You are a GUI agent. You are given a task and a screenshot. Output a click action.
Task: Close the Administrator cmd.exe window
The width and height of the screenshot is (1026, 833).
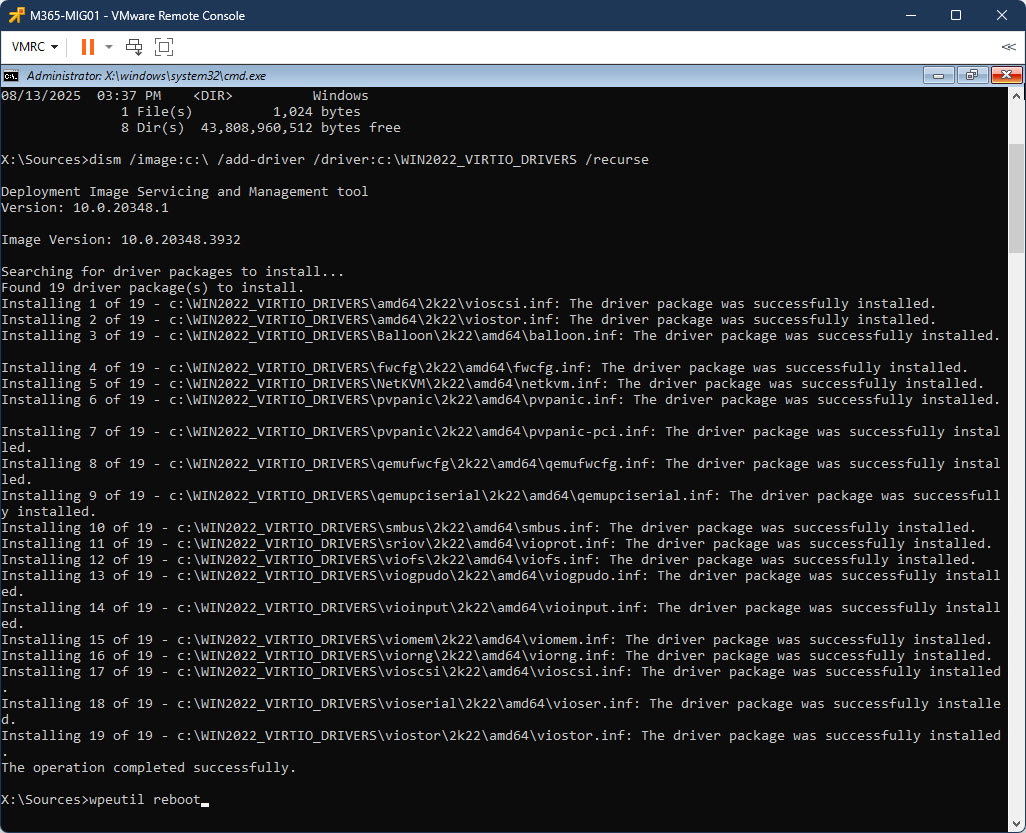1006,76
